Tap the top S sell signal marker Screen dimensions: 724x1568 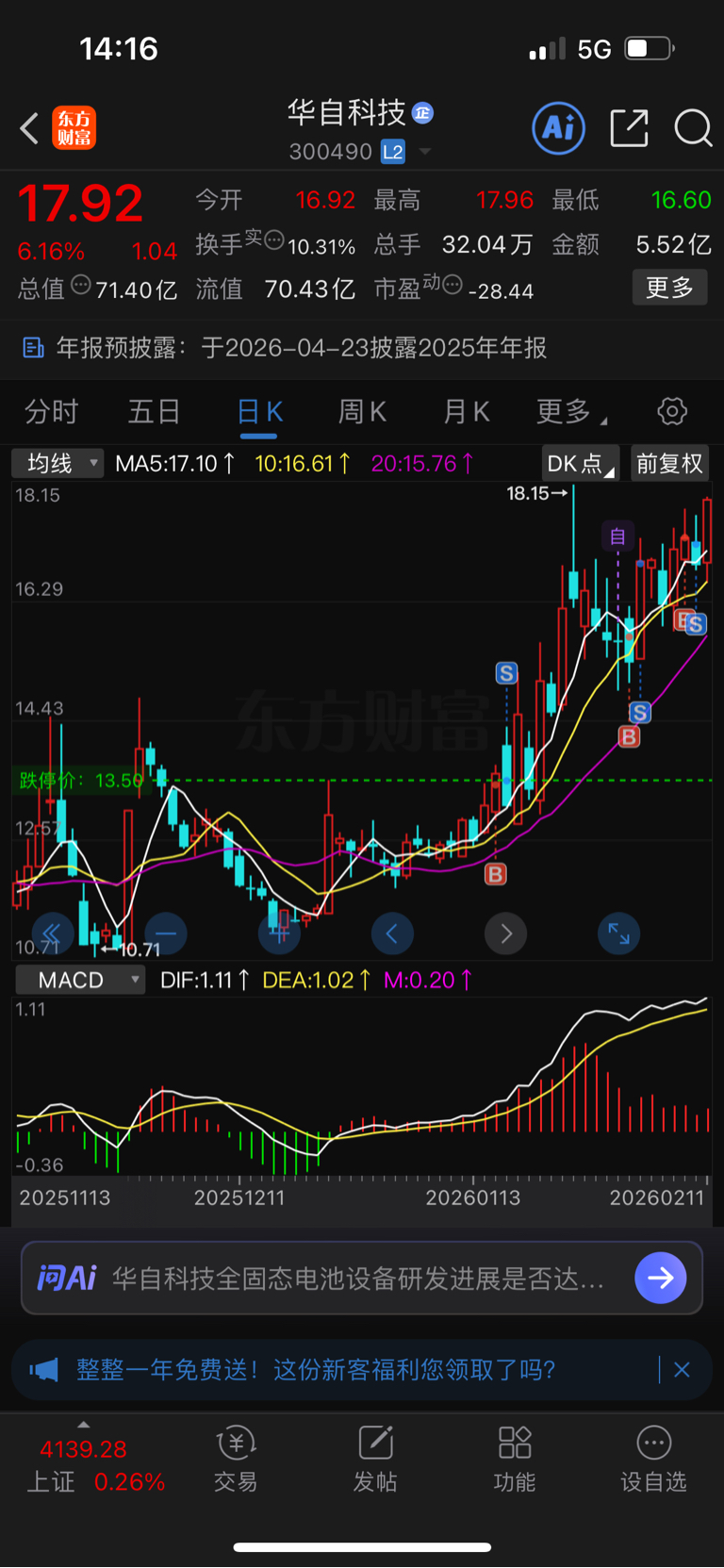506,672
